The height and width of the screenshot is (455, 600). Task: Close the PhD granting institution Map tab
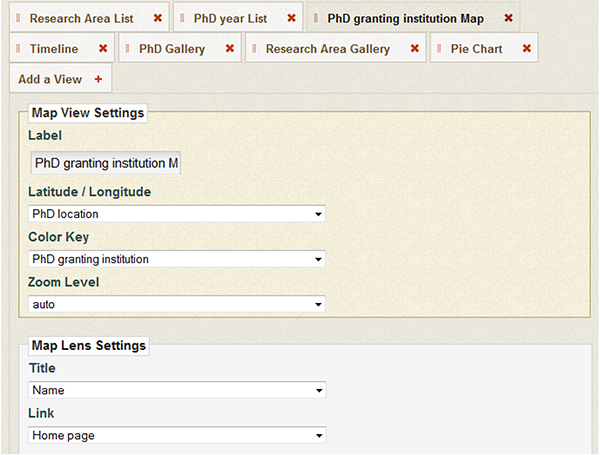coord(508,19)
